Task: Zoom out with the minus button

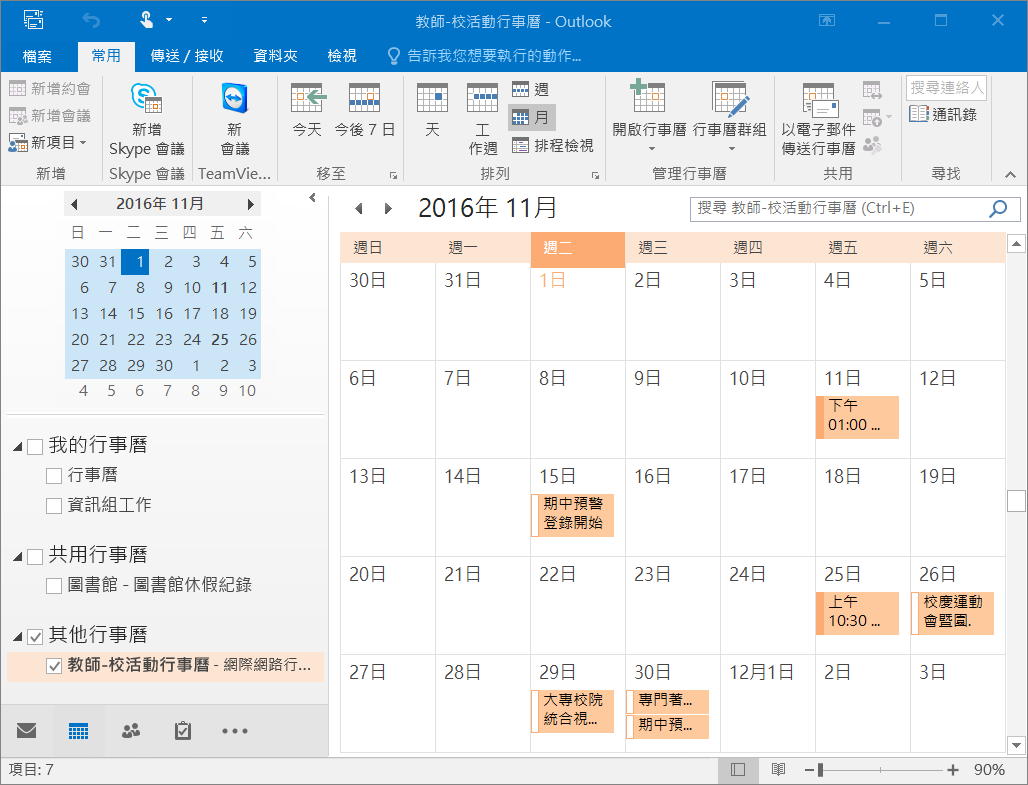Action: tap(809, 770)
